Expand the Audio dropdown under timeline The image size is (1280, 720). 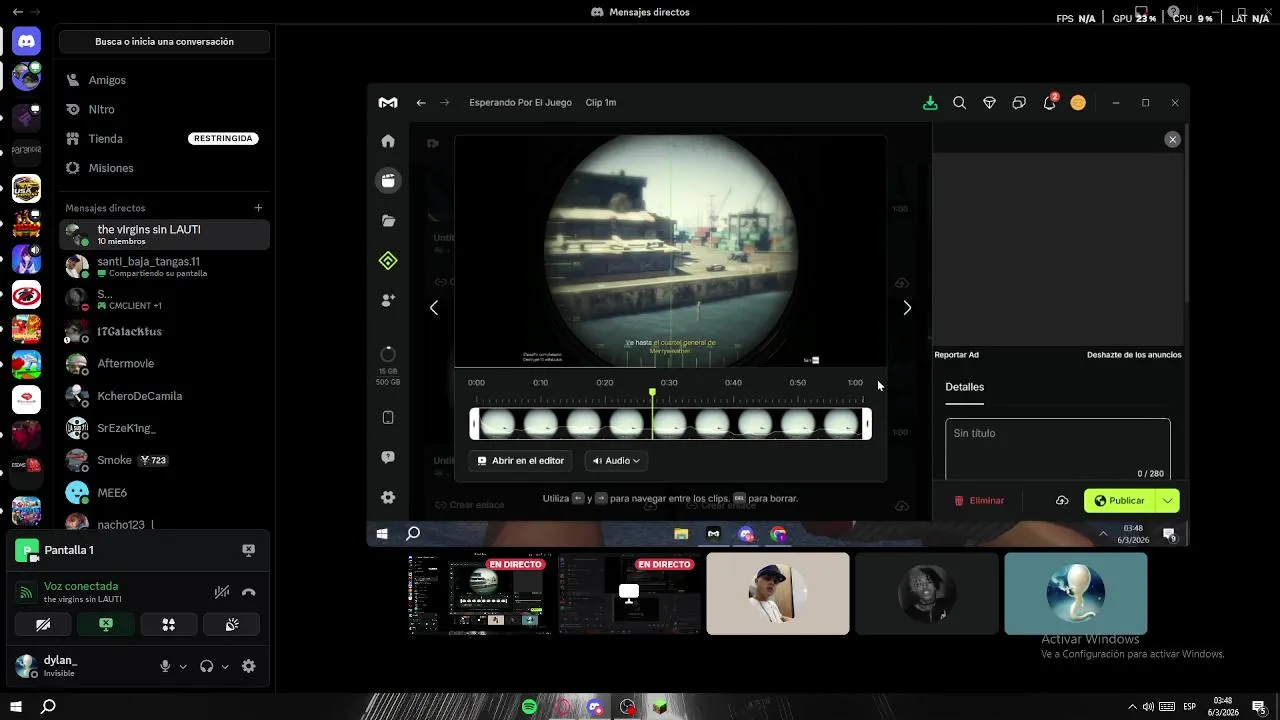(x=616, y=461)
